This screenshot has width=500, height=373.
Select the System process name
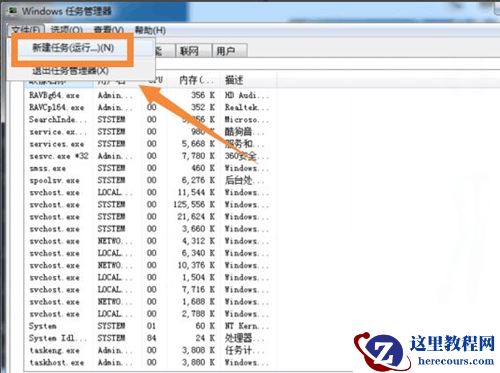pos(43,326)
